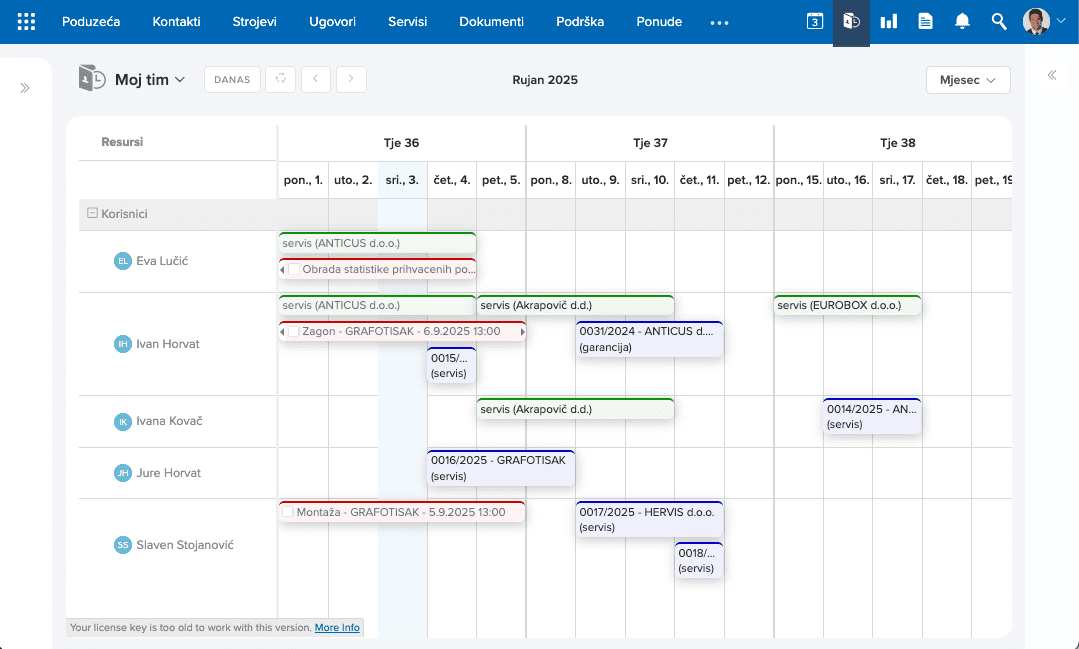Screen dimensions: 1079x649
Task: Click the DANAS button
Action: point(232,79)
